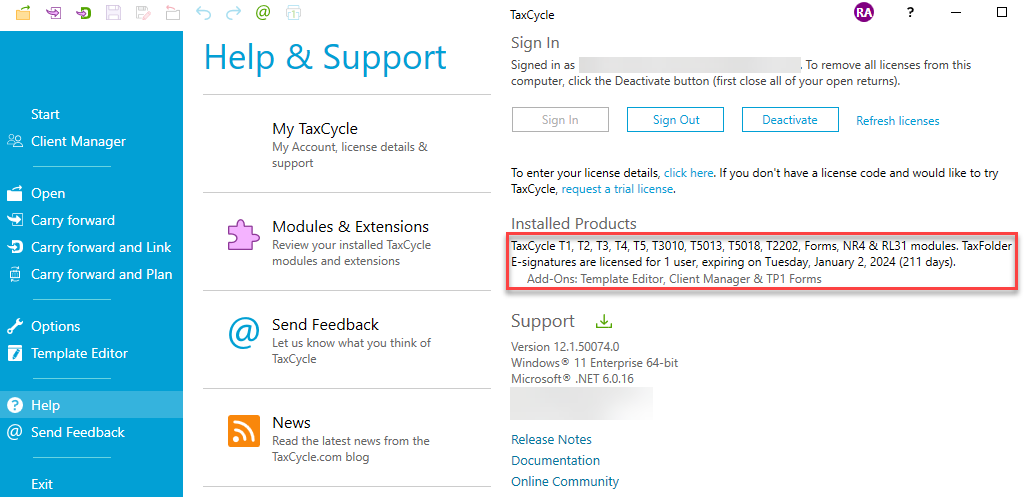
Task: Click the Save floppy disk toolbar icon
Action: pos(113,12)
